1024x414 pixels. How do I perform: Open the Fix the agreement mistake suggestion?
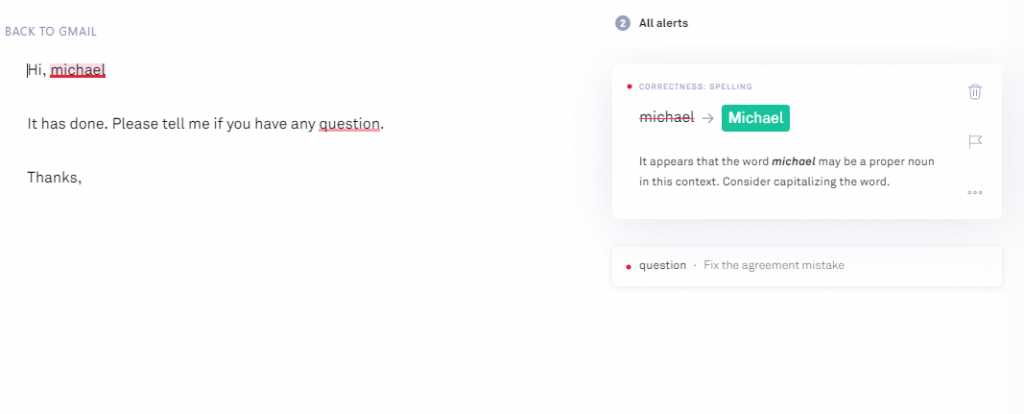pyautogui.click(x=774, y=265)
